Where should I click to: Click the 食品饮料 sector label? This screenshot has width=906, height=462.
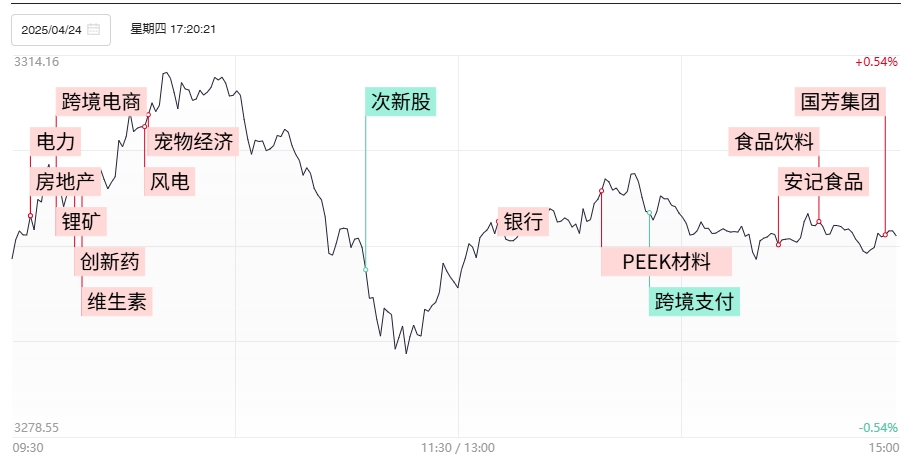[x=774, y=141]
